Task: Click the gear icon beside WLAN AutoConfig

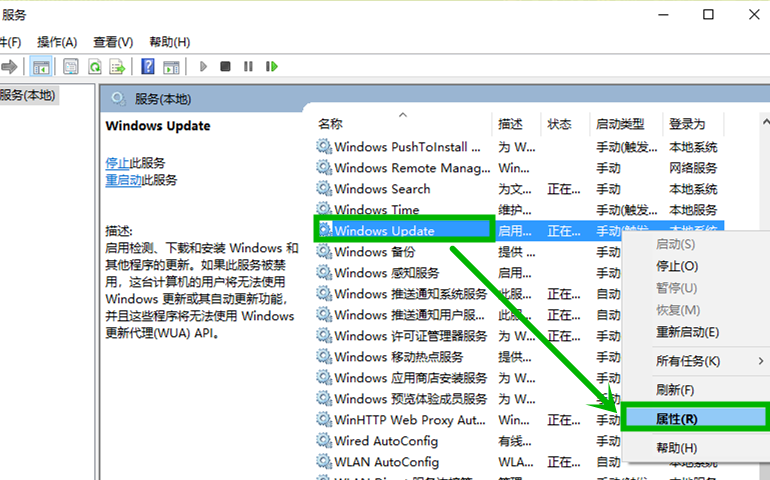Action: 324,462
